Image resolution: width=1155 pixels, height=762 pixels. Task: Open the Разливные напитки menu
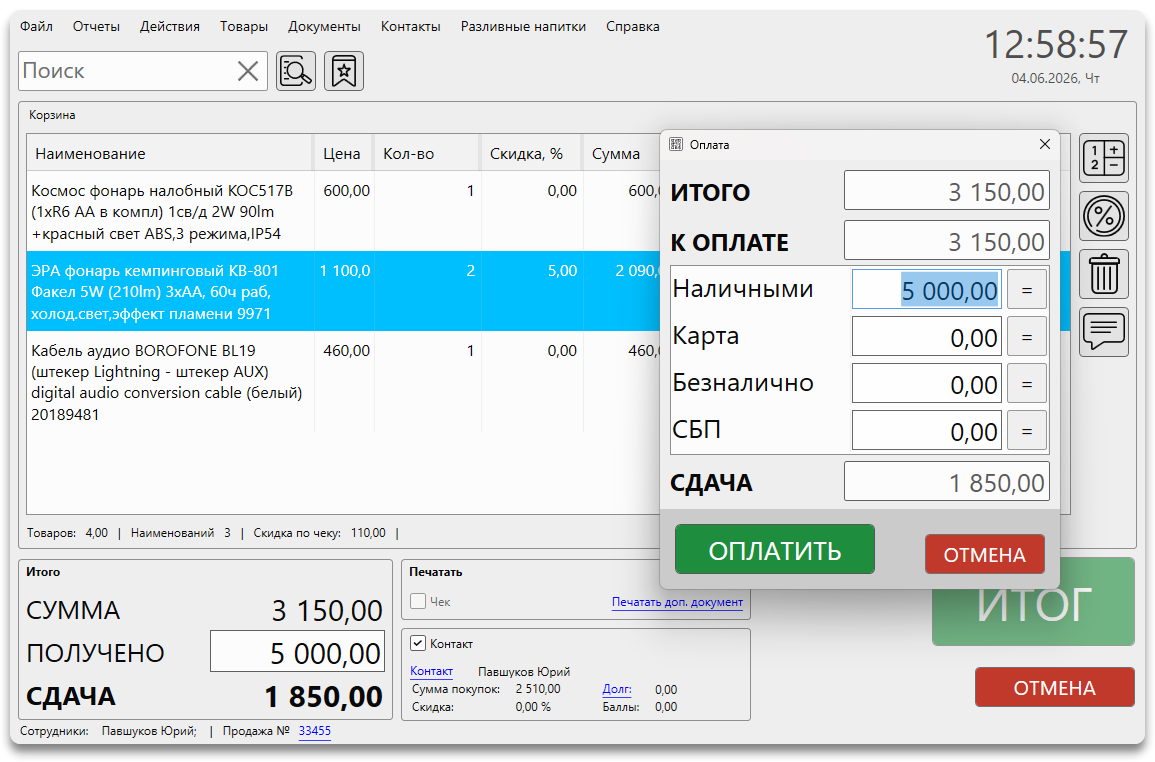[523, 27]
